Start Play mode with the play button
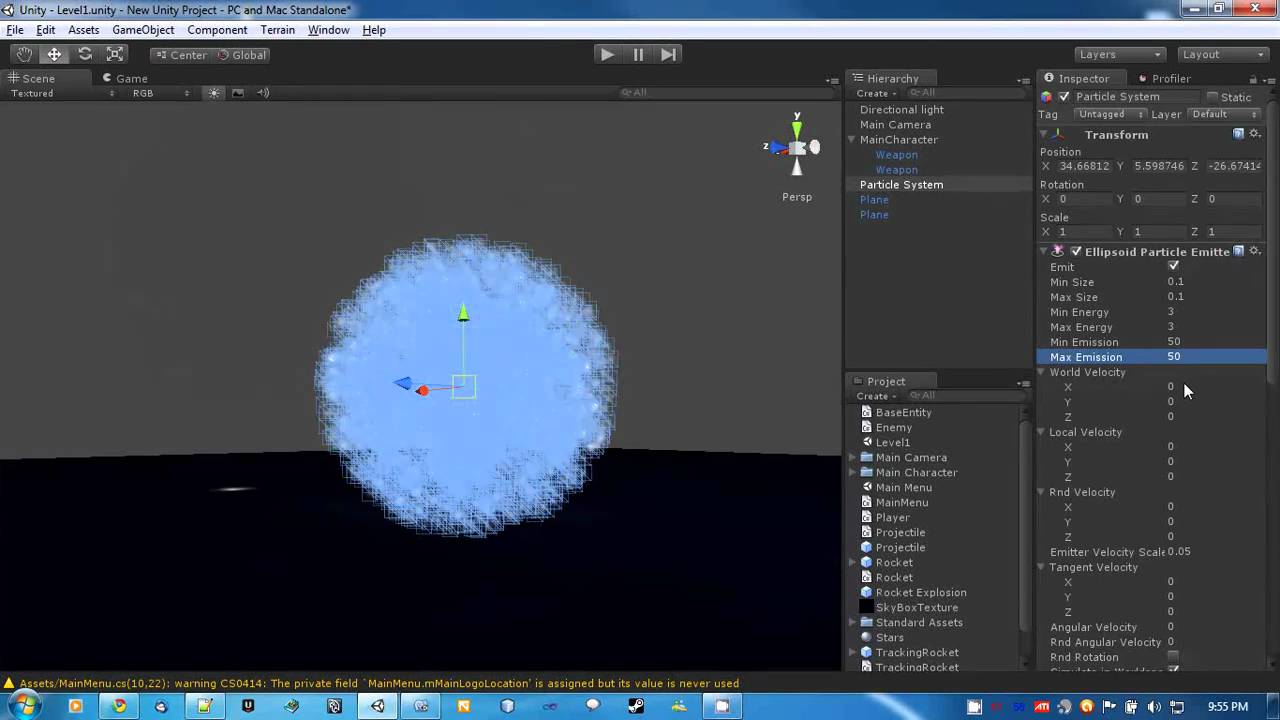This screenshot has height=720, width=1280. pos(607,55)
